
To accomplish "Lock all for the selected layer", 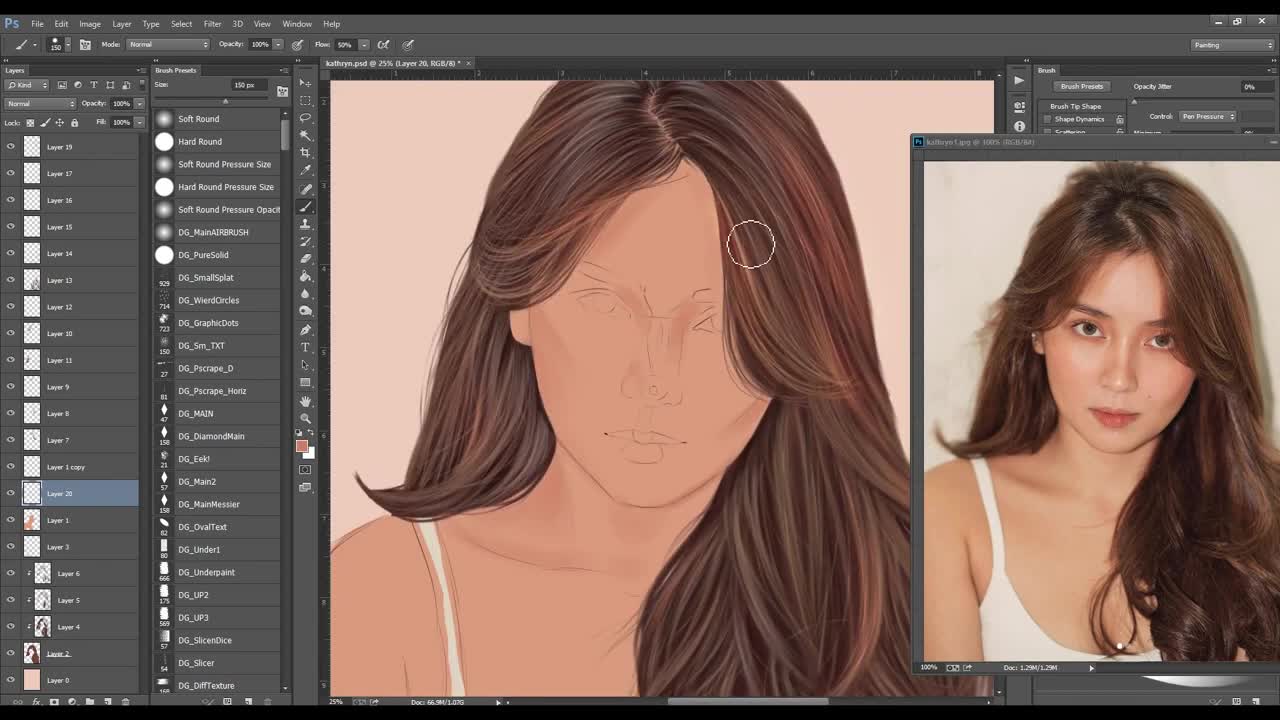I will pyautogui.click(x=74, y=122).
